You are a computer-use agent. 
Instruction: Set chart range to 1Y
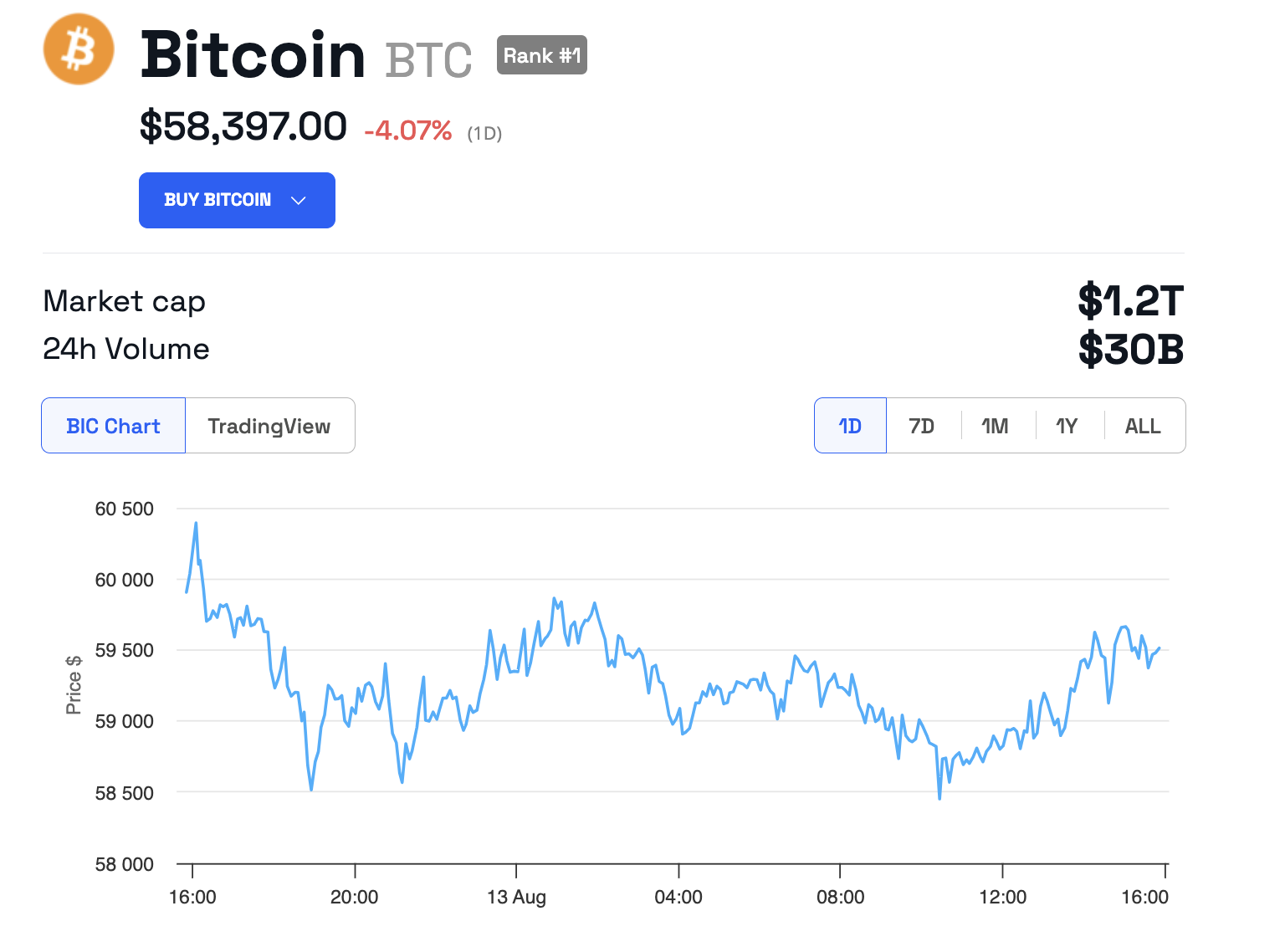coord(1067,426)
